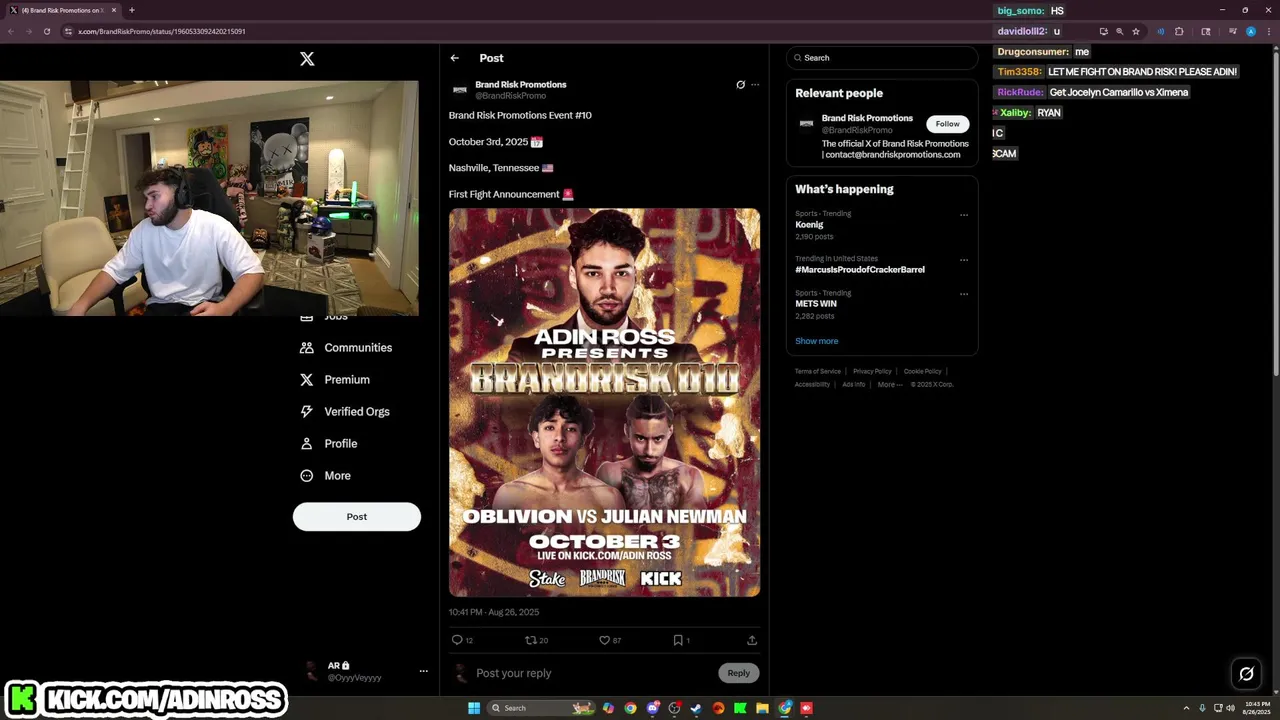The height and width of the screenshot is (720, 1280).
Task: Follow Brand Risk Promotions
Action: (947, 124)
